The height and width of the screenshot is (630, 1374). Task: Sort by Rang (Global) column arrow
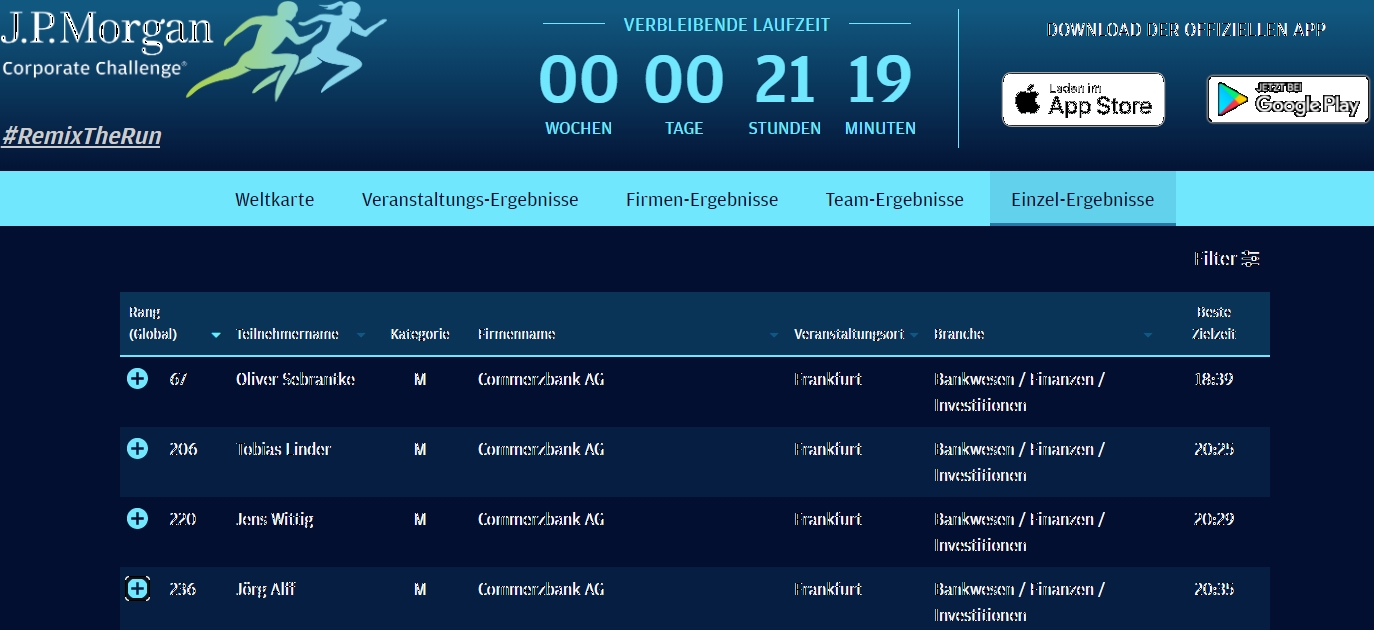216,335
